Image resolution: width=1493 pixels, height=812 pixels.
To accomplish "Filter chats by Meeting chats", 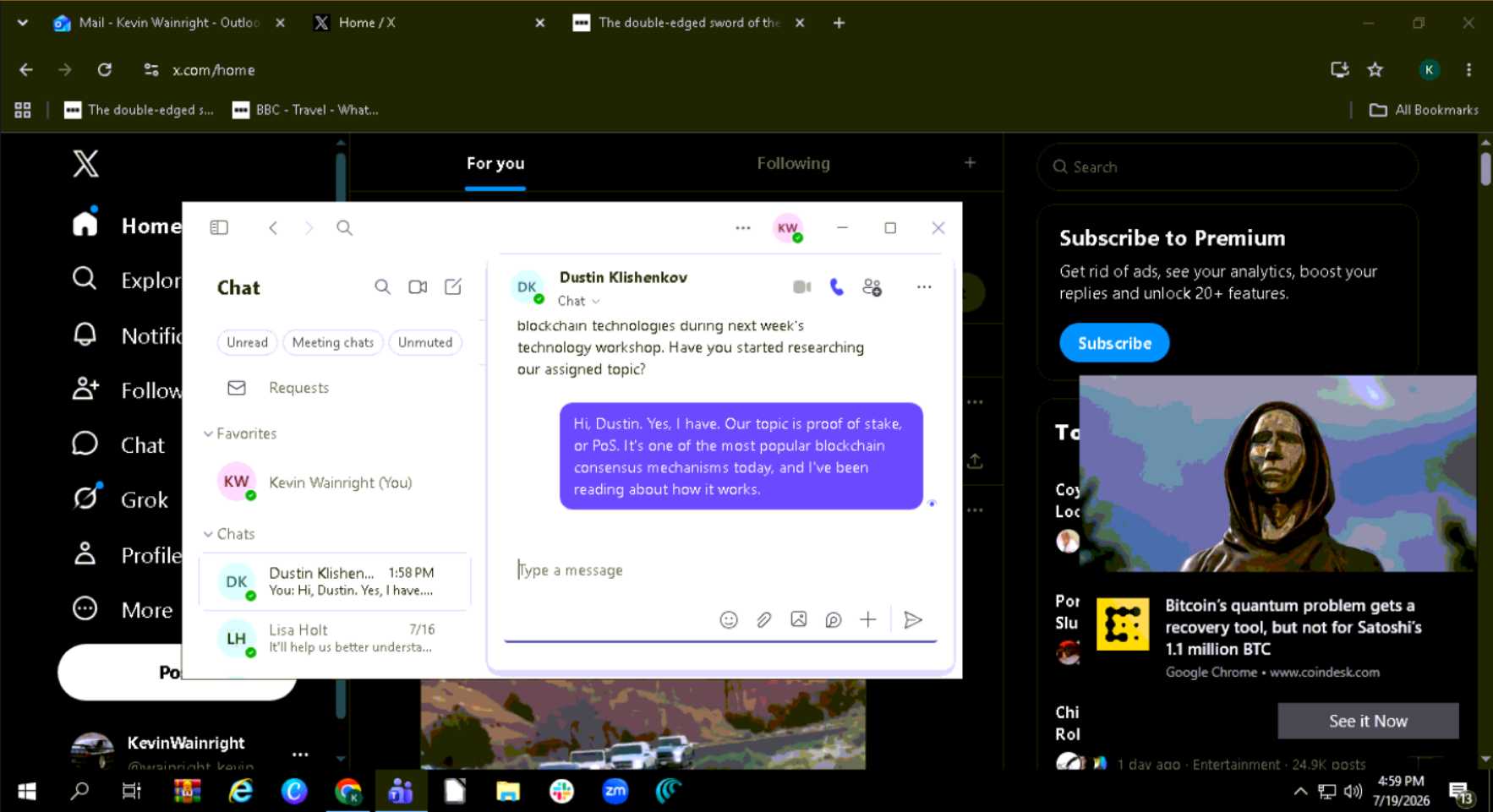I will coord(332,342).
